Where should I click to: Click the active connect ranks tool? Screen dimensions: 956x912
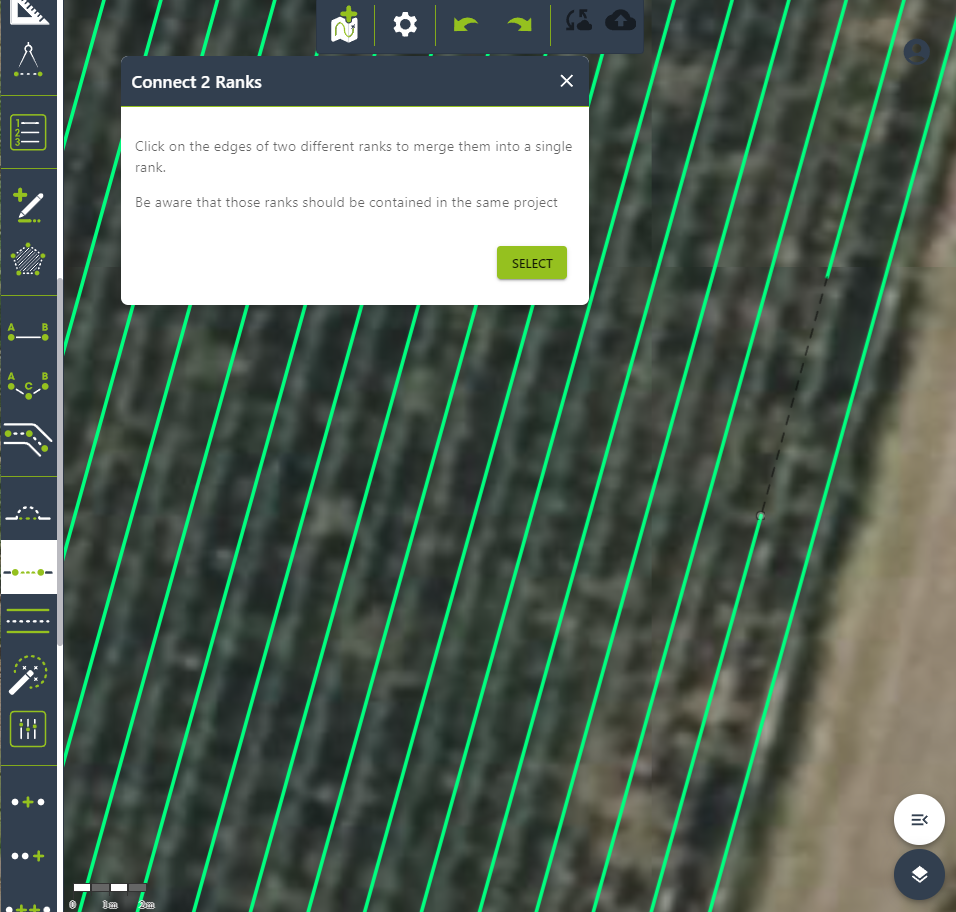(x=28, y=571)
